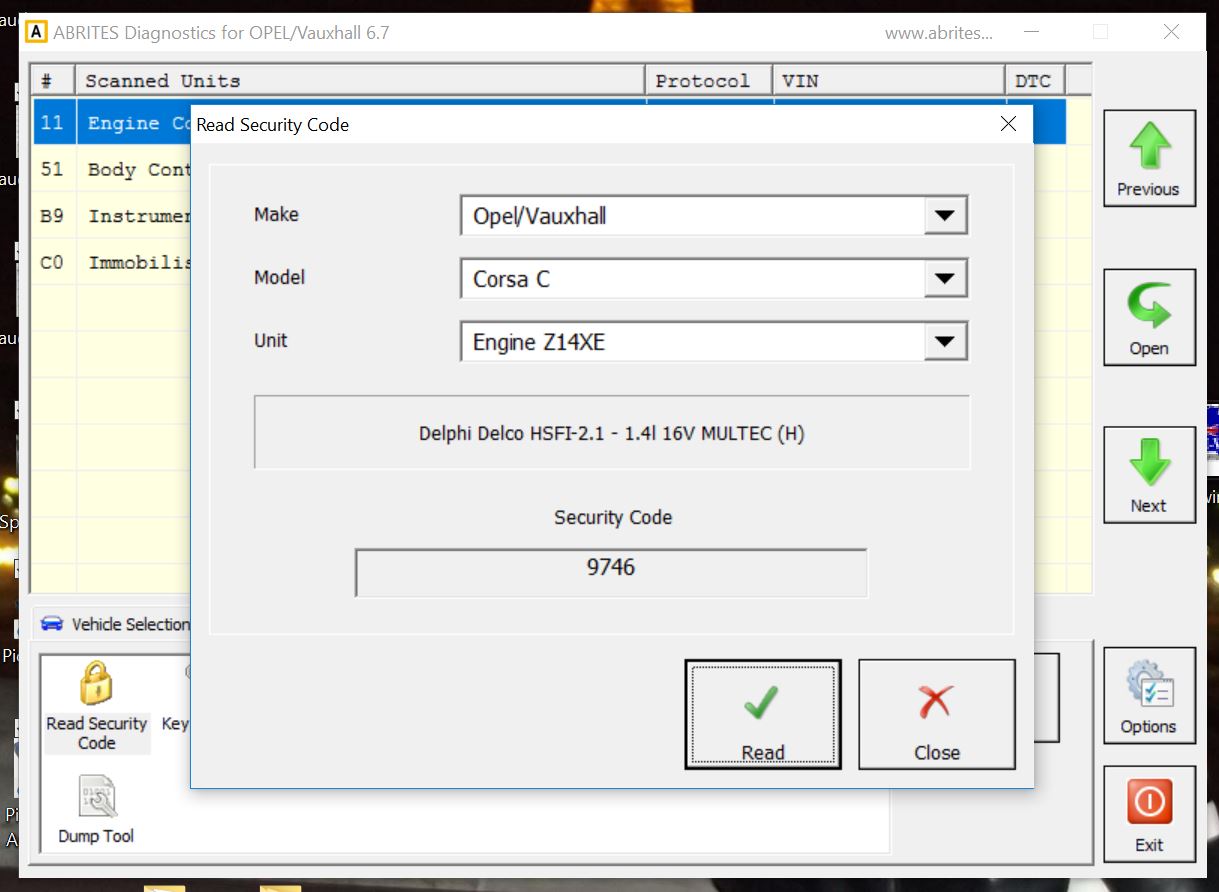Click the Protocol column header
Screen dimensions: 1219x892
(709, 81)
